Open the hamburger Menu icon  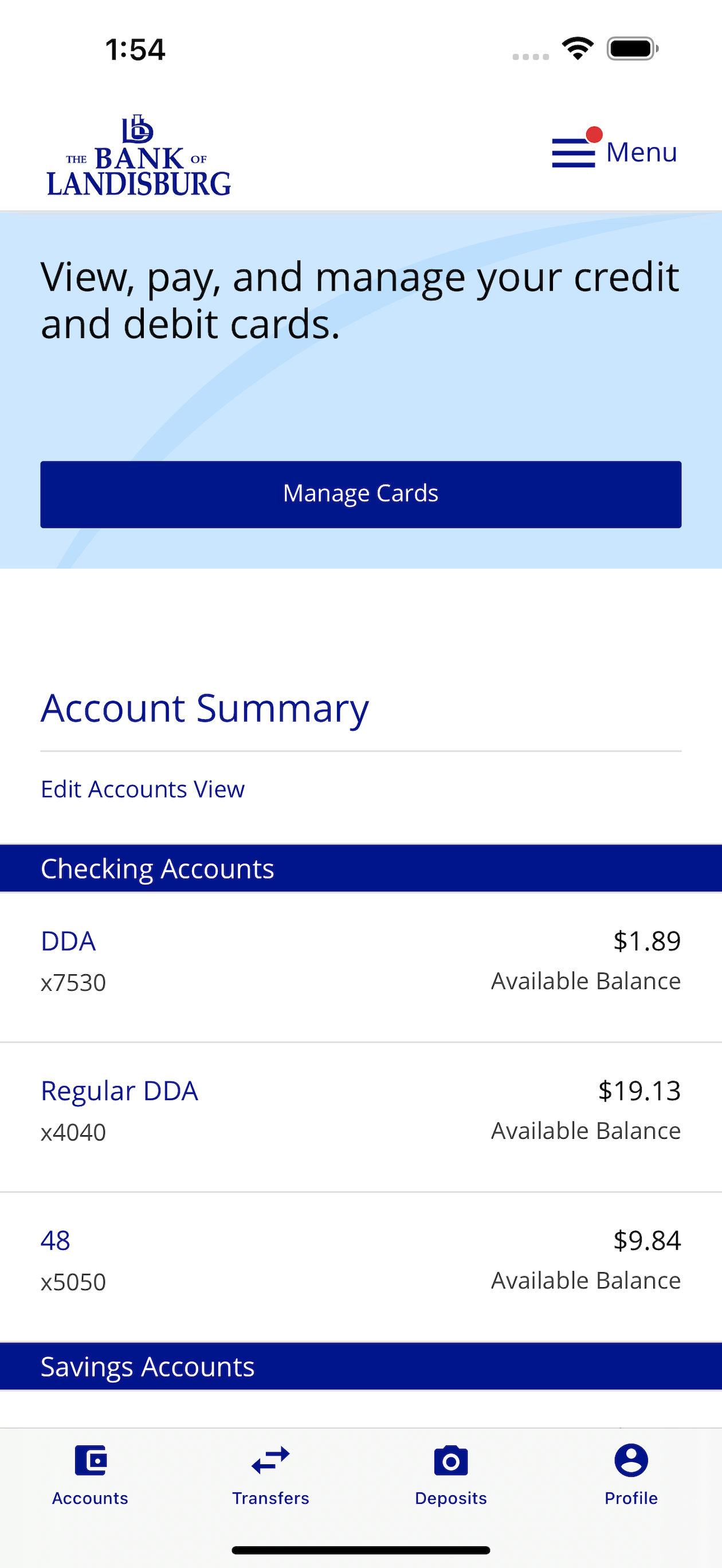coord(573,153)
